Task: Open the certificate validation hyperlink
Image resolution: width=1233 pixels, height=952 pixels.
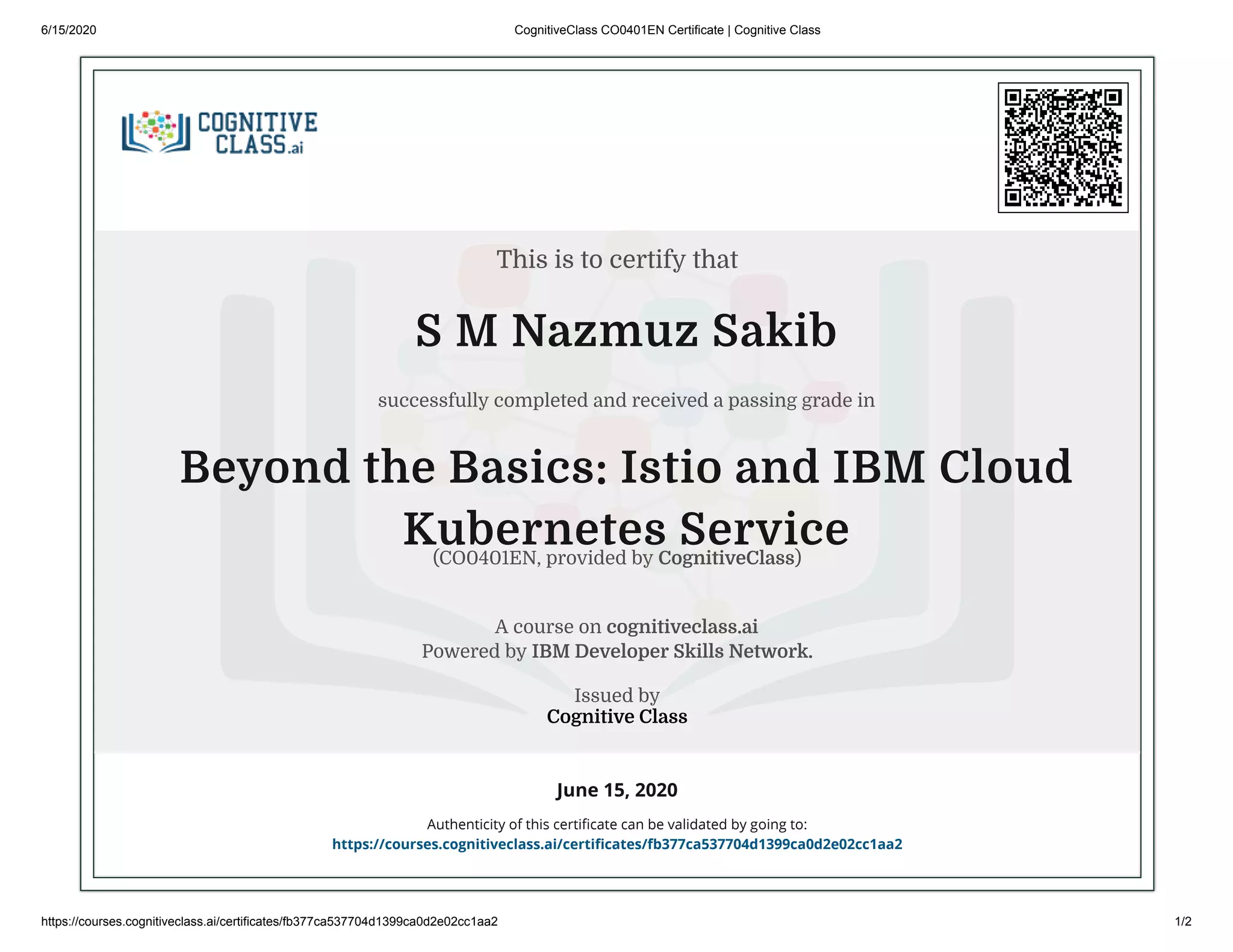Action: [x=616, y=844]
